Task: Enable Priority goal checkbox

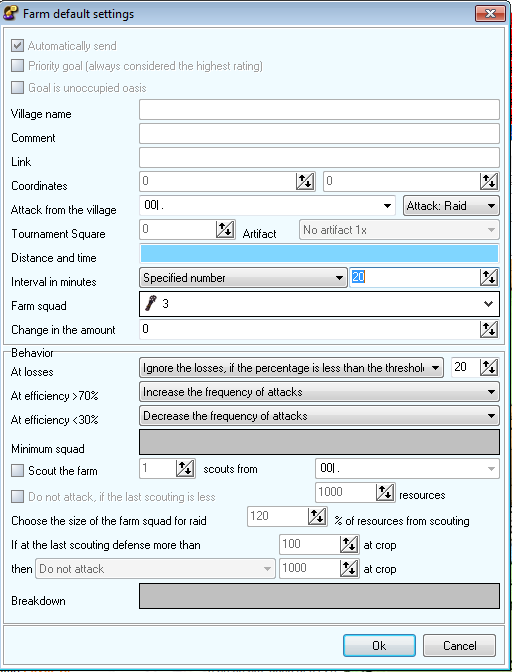Action: [x=17, y=66]
